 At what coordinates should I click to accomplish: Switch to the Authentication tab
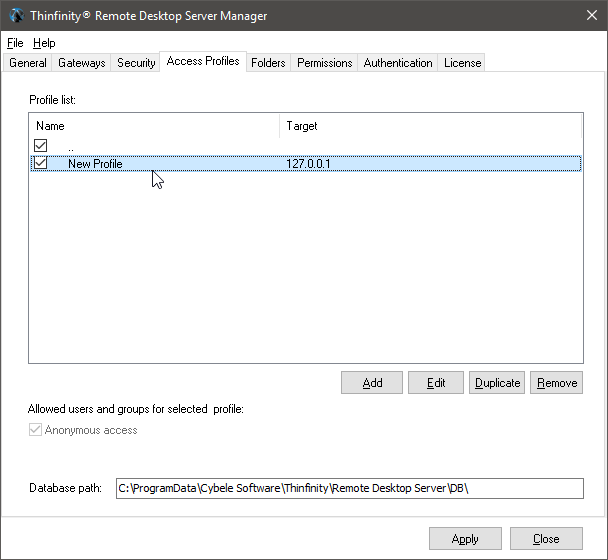point(398,63)
